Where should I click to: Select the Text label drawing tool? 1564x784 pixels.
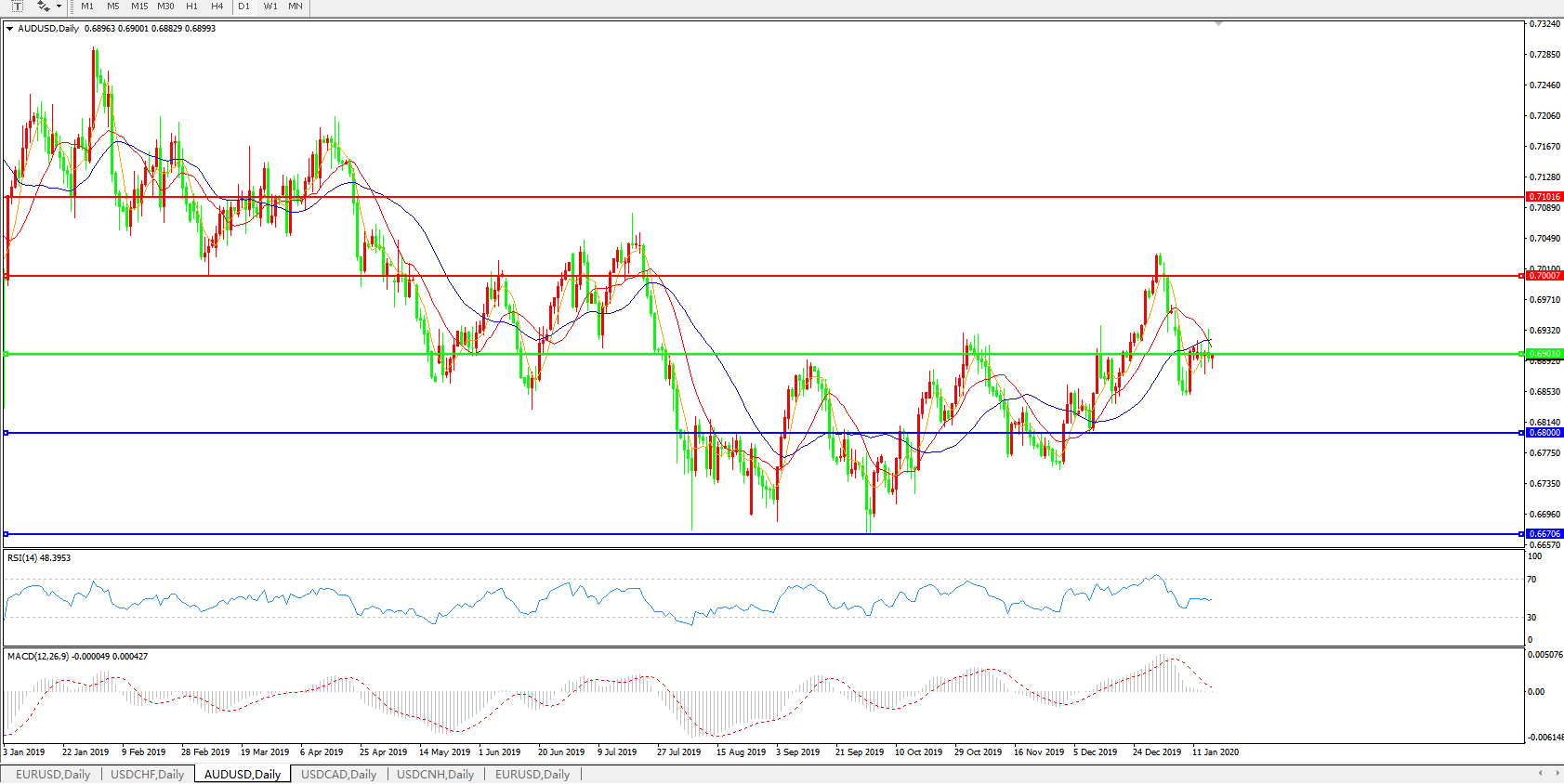pyautogui.click(x=17, y=7)
